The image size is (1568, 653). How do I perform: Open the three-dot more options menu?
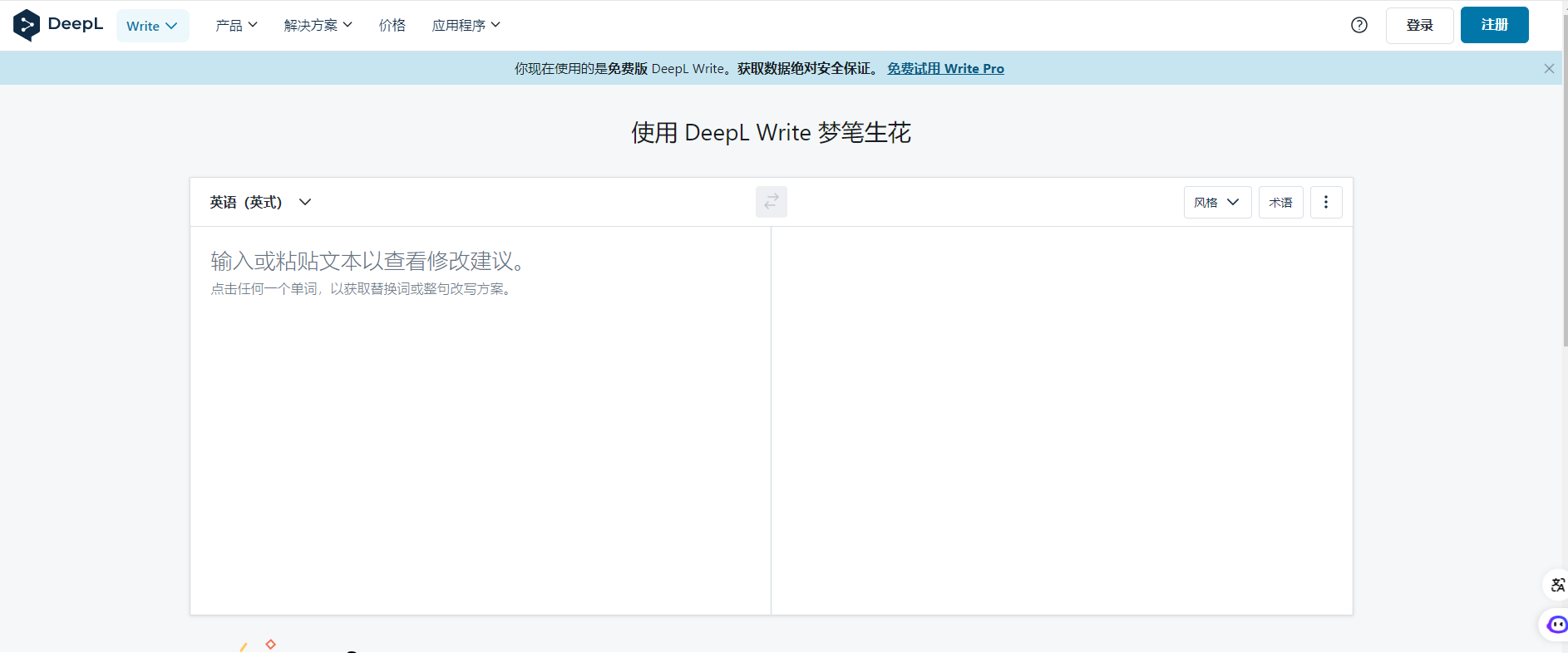pyautogui.click(x=1326, y=202)
